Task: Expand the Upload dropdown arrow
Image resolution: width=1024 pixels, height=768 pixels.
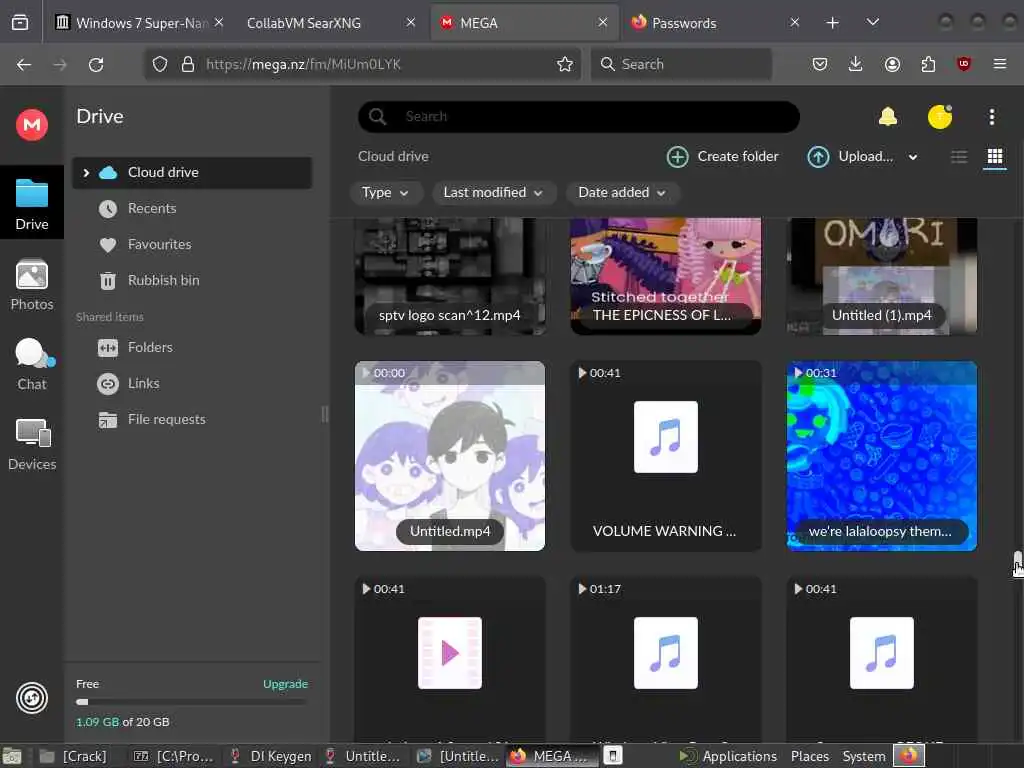Action: tap(913, 157)
